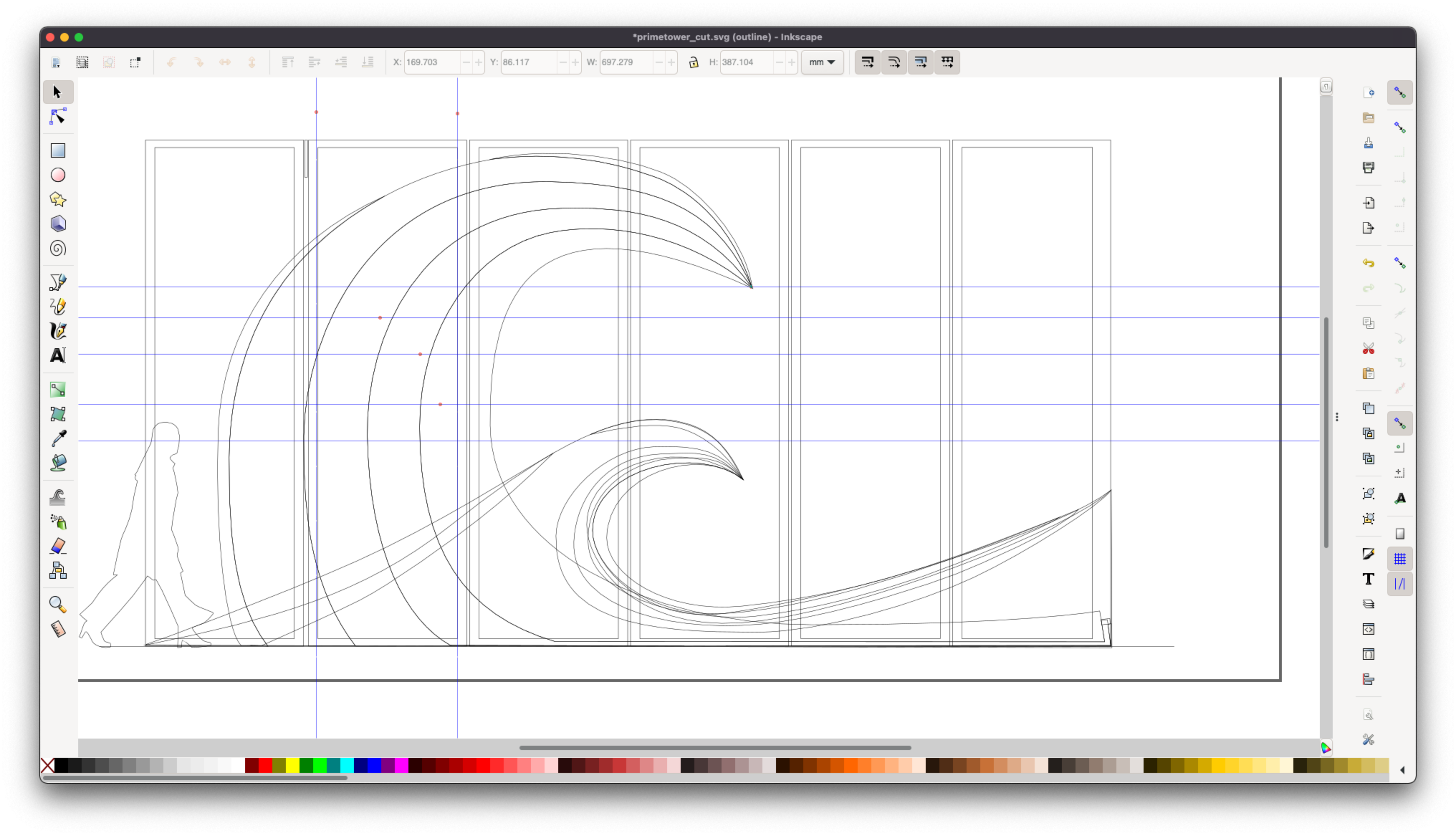
Task: Create a new document
Action: pos(1369,92)
